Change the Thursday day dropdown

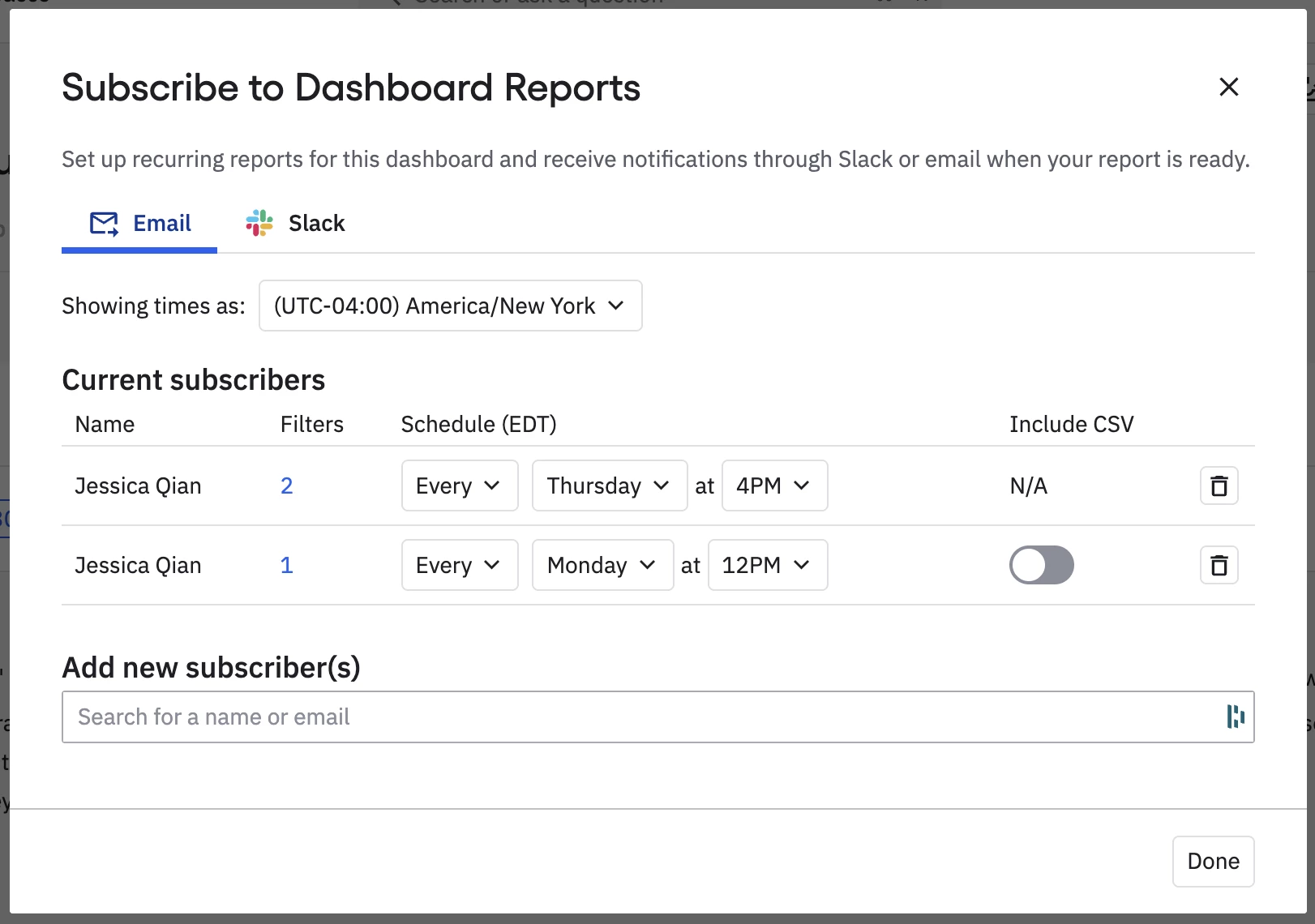[x=610, y=486]
